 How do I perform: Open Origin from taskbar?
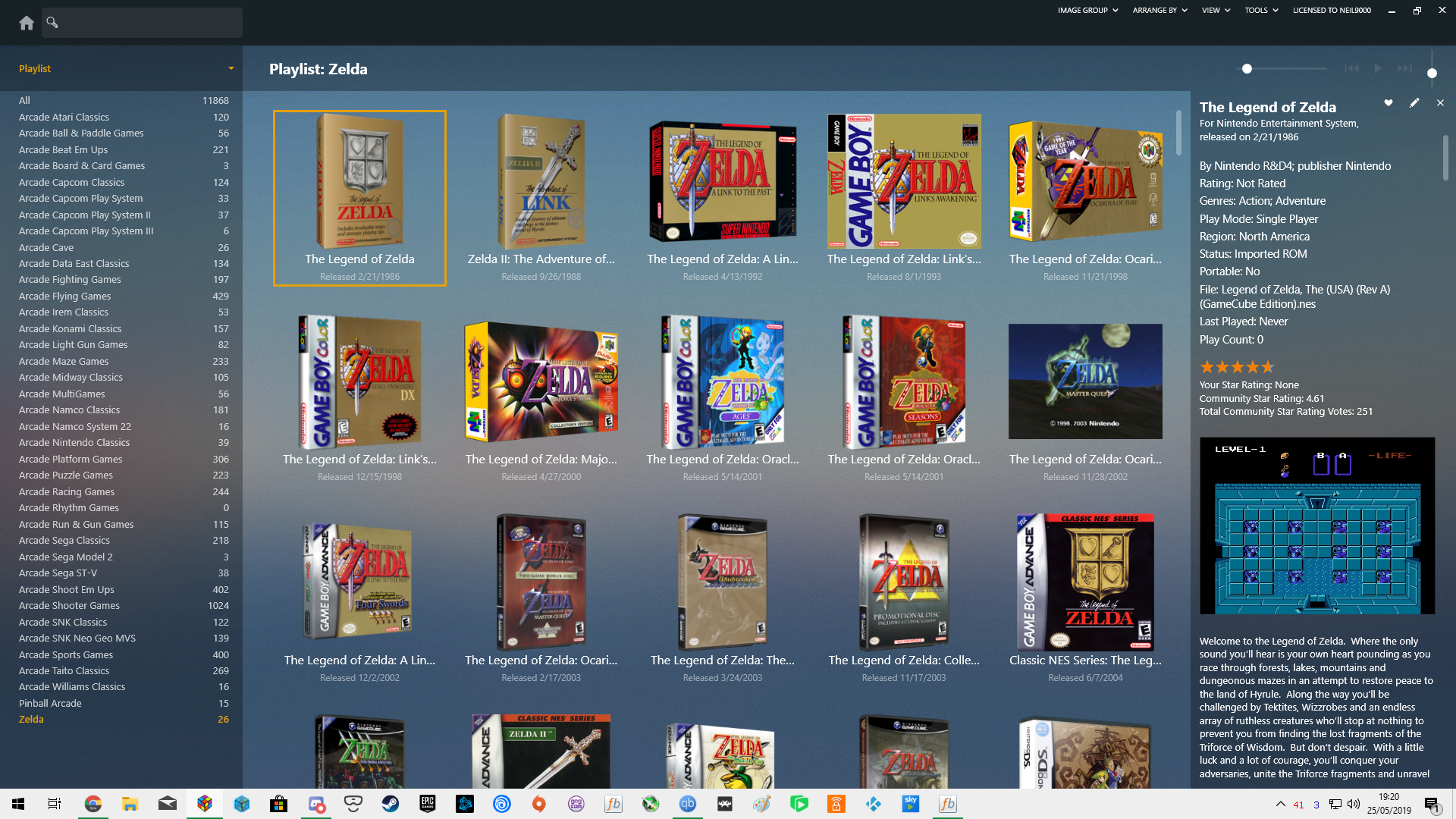[539, 804]
